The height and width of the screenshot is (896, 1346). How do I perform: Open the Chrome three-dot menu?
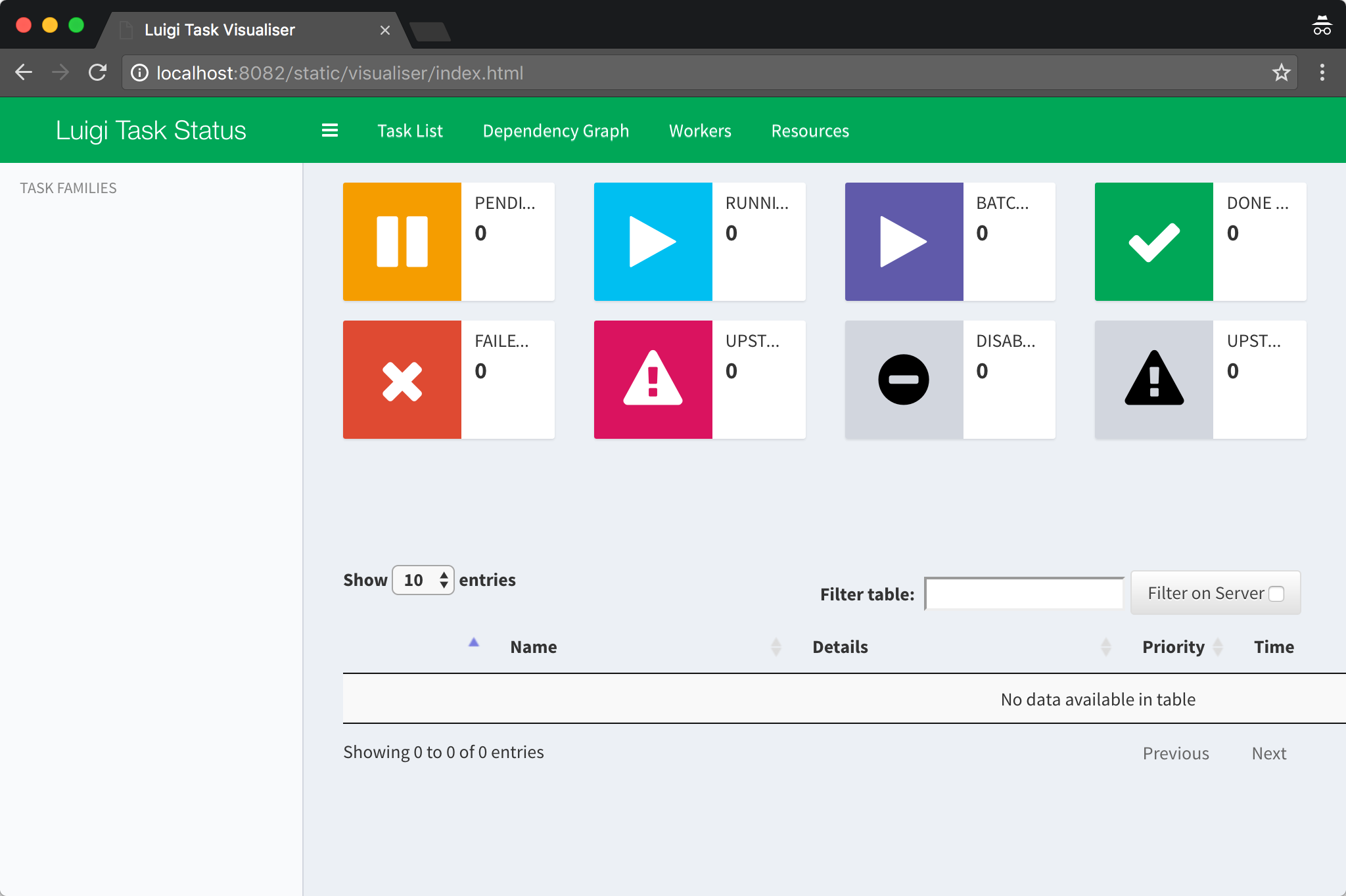[x=1322, y=72]
